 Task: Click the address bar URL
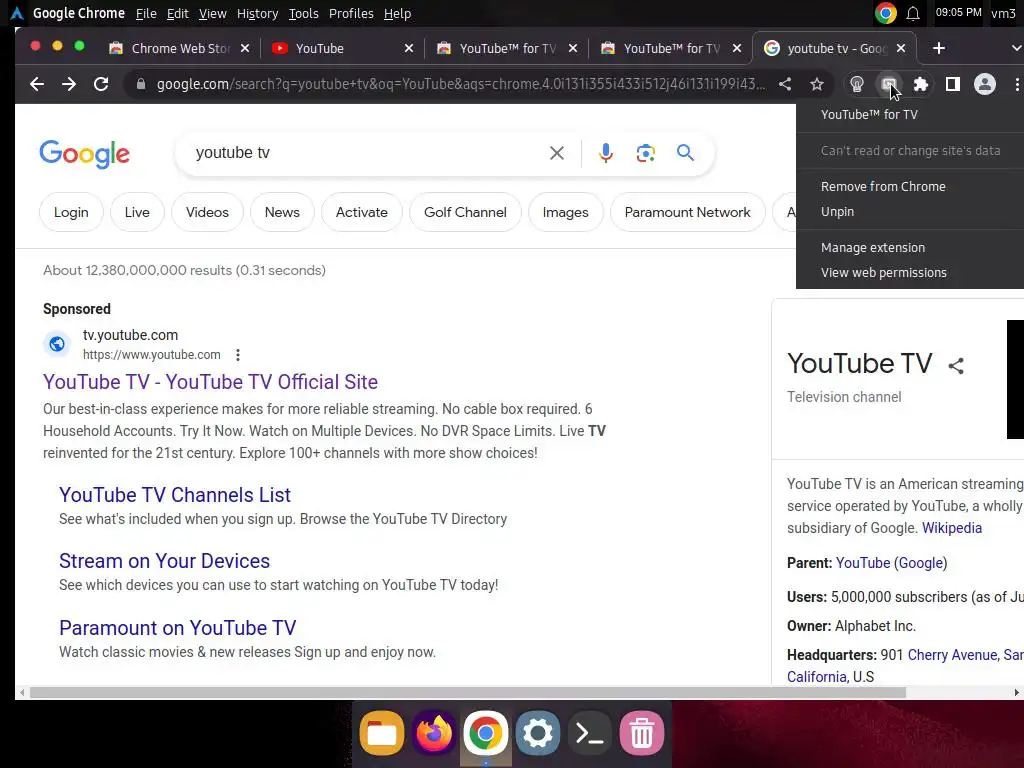coord(460,84)
